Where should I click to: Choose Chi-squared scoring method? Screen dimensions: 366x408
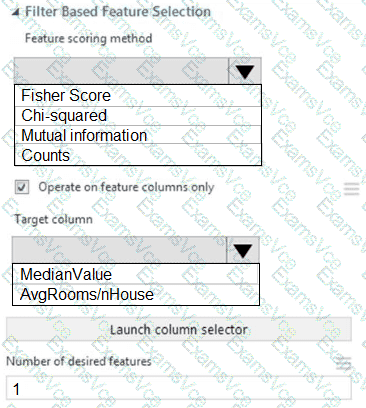click(x=138, y=116)
